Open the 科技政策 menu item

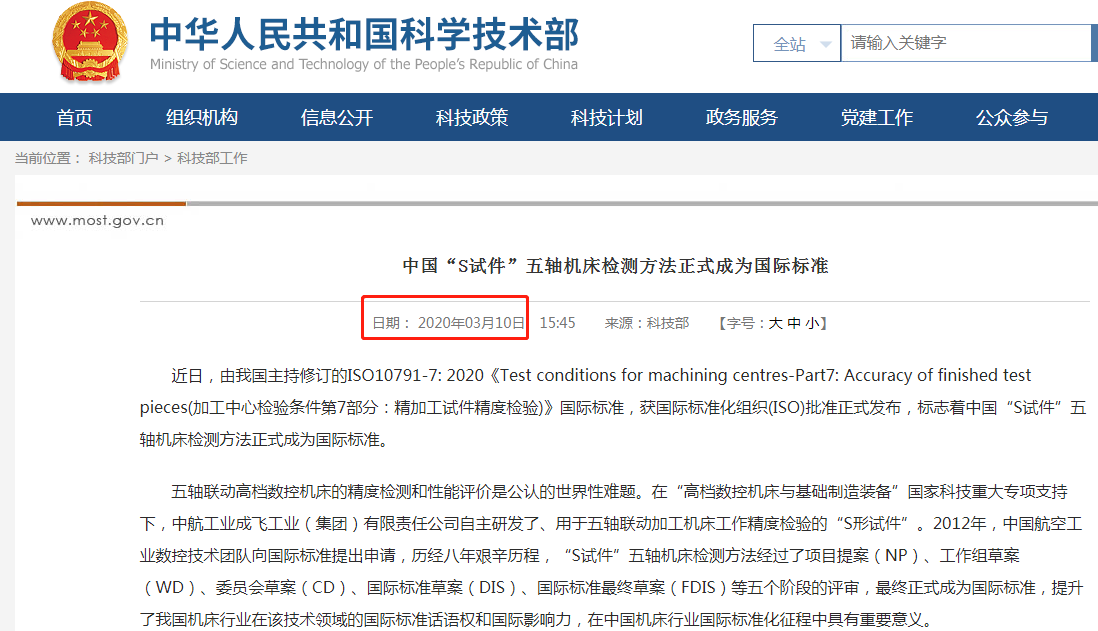pyautogui.click(x=472, y=118)
